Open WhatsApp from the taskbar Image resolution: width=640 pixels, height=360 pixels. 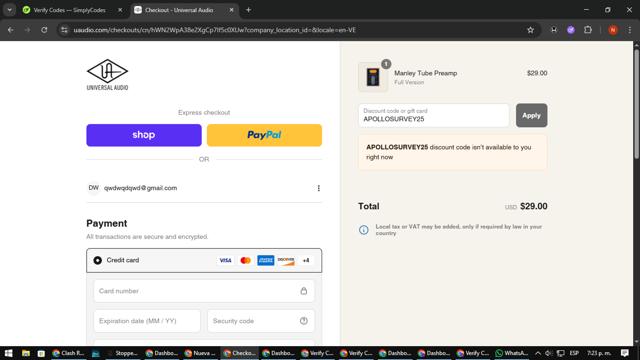(x=511, y=353)
